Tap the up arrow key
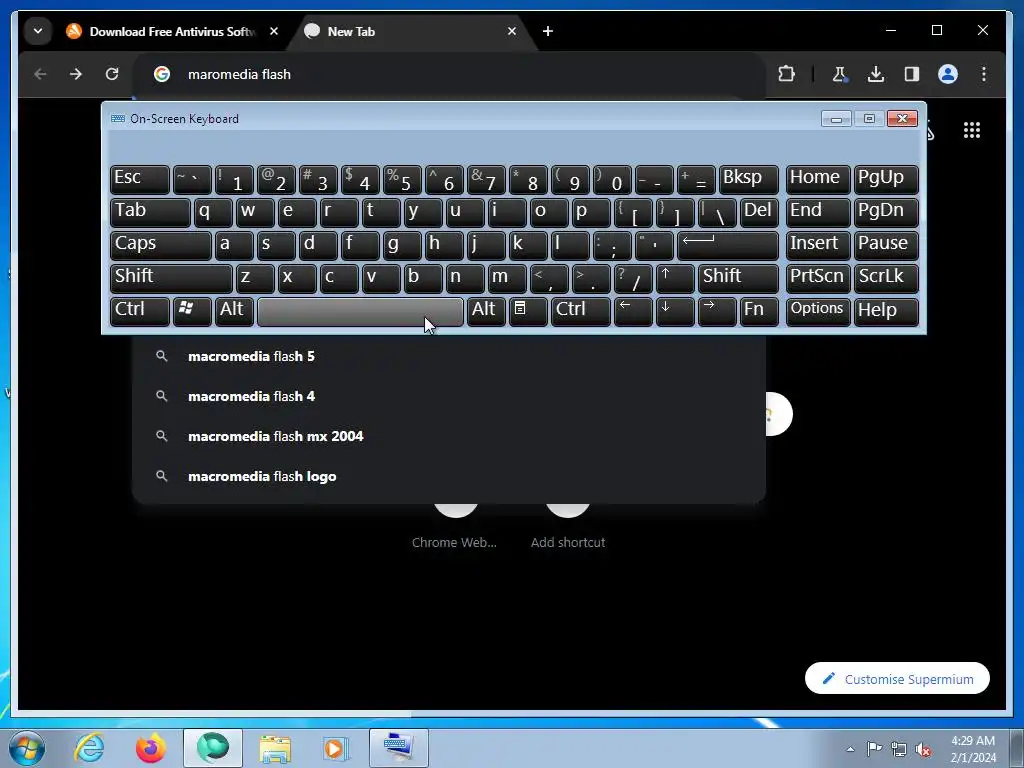The height and width of the screenshot is (768, 1024). click(x=675, y=278)
